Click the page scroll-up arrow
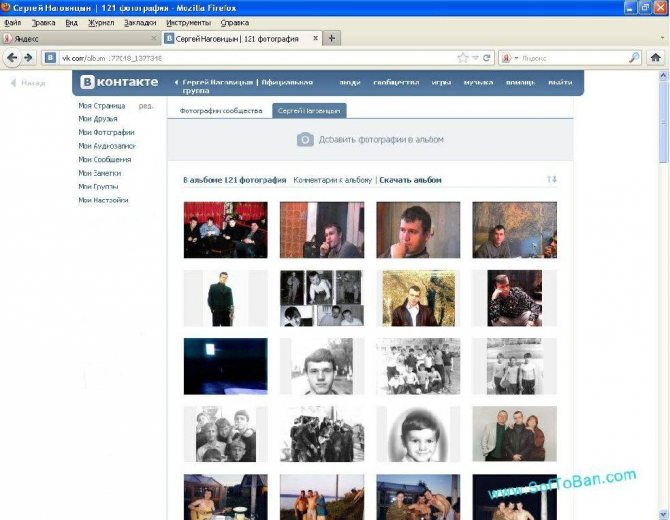Viewport: 670px width, 520px height. 663,76
